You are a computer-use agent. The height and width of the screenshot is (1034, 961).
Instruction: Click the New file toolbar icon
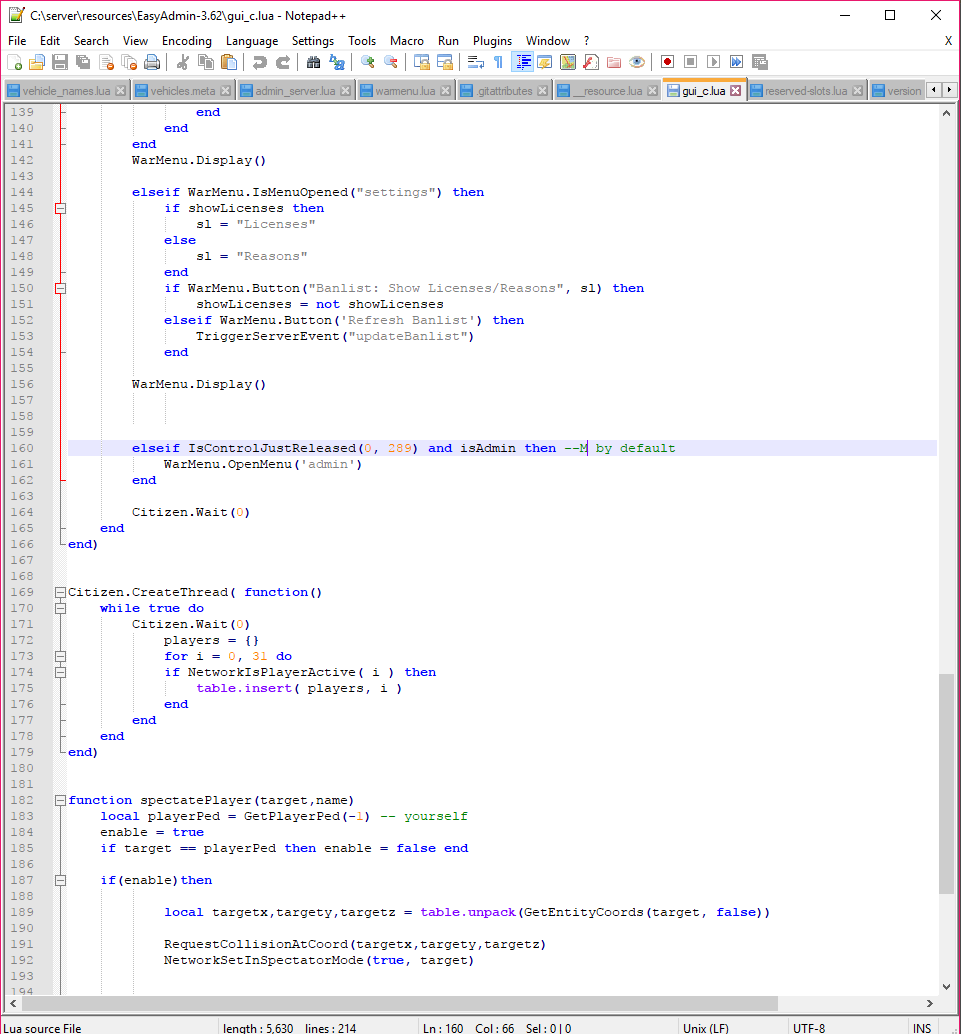tap(15, 62)
